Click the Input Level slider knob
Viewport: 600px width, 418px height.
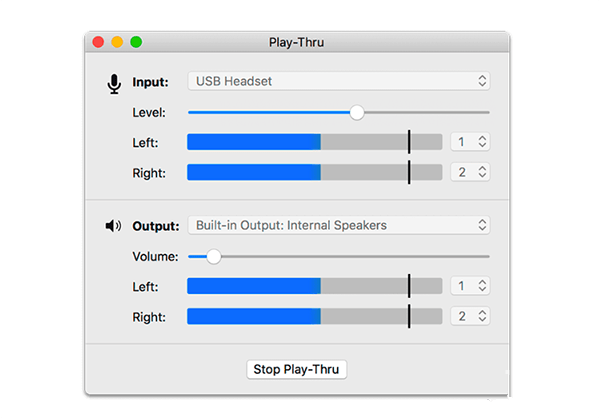tap(357, 112)
